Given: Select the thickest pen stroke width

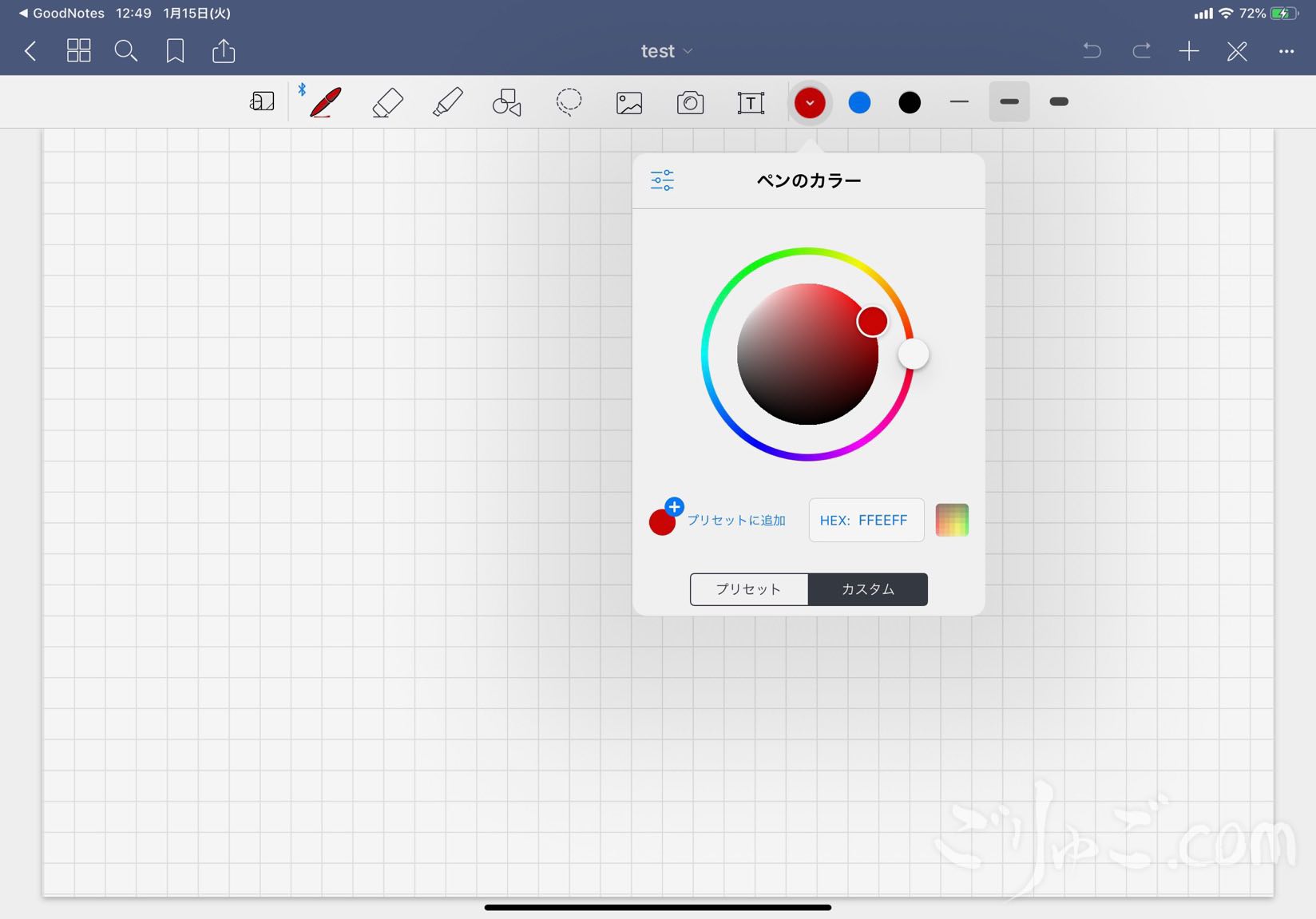Looking at the screenshot, I should pos(1059,102).
